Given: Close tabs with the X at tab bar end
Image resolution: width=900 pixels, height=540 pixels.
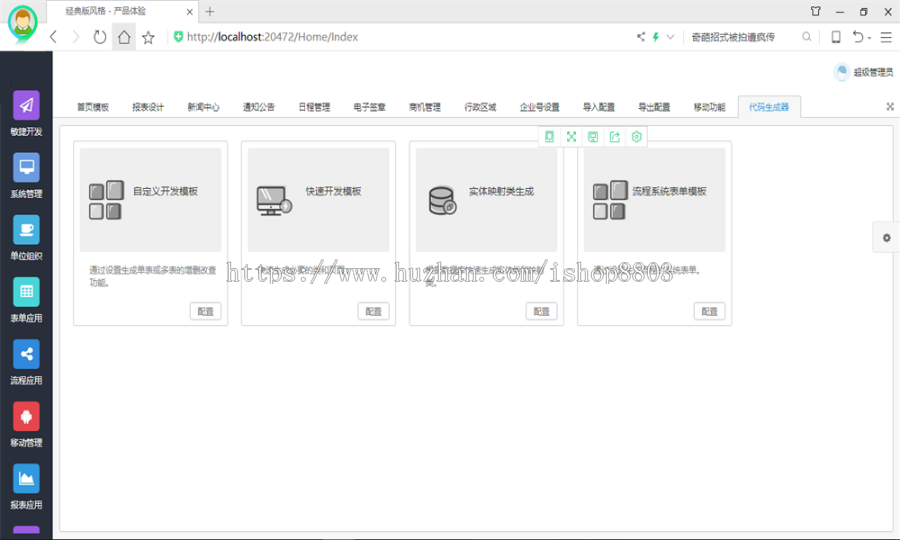Looking at the screenshot, I should point(890,107).
